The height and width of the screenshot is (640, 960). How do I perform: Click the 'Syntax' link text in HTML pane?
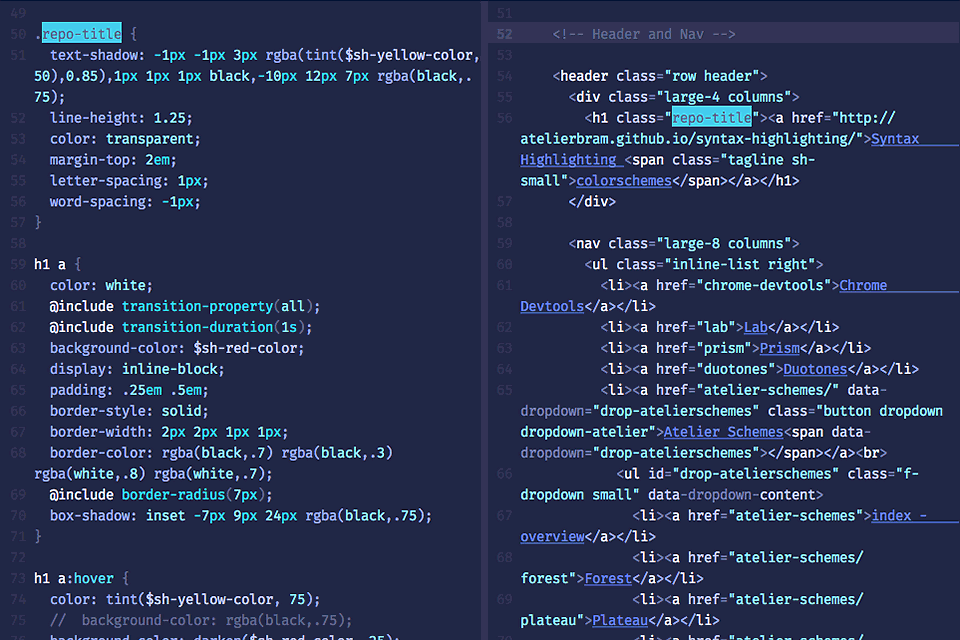pyautogui.click(x=894, y=139)
